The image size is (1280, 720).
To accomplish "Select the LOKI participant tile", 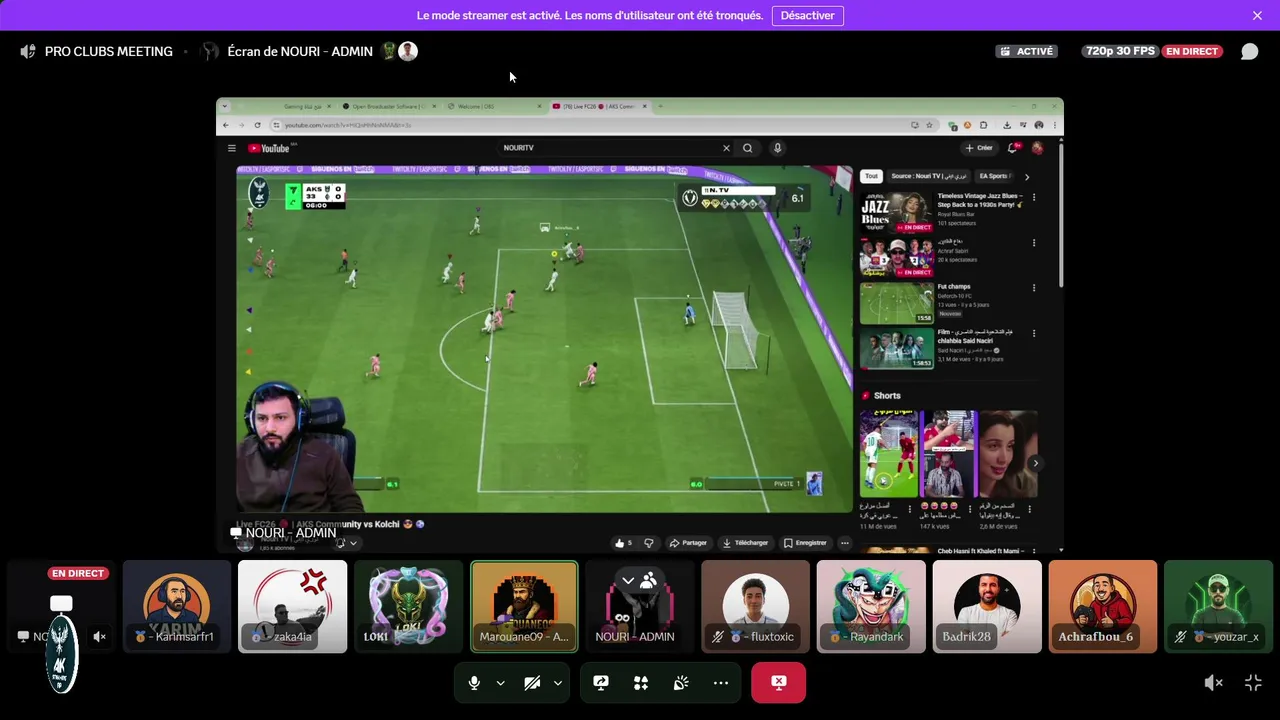I will tap(408, 606).
